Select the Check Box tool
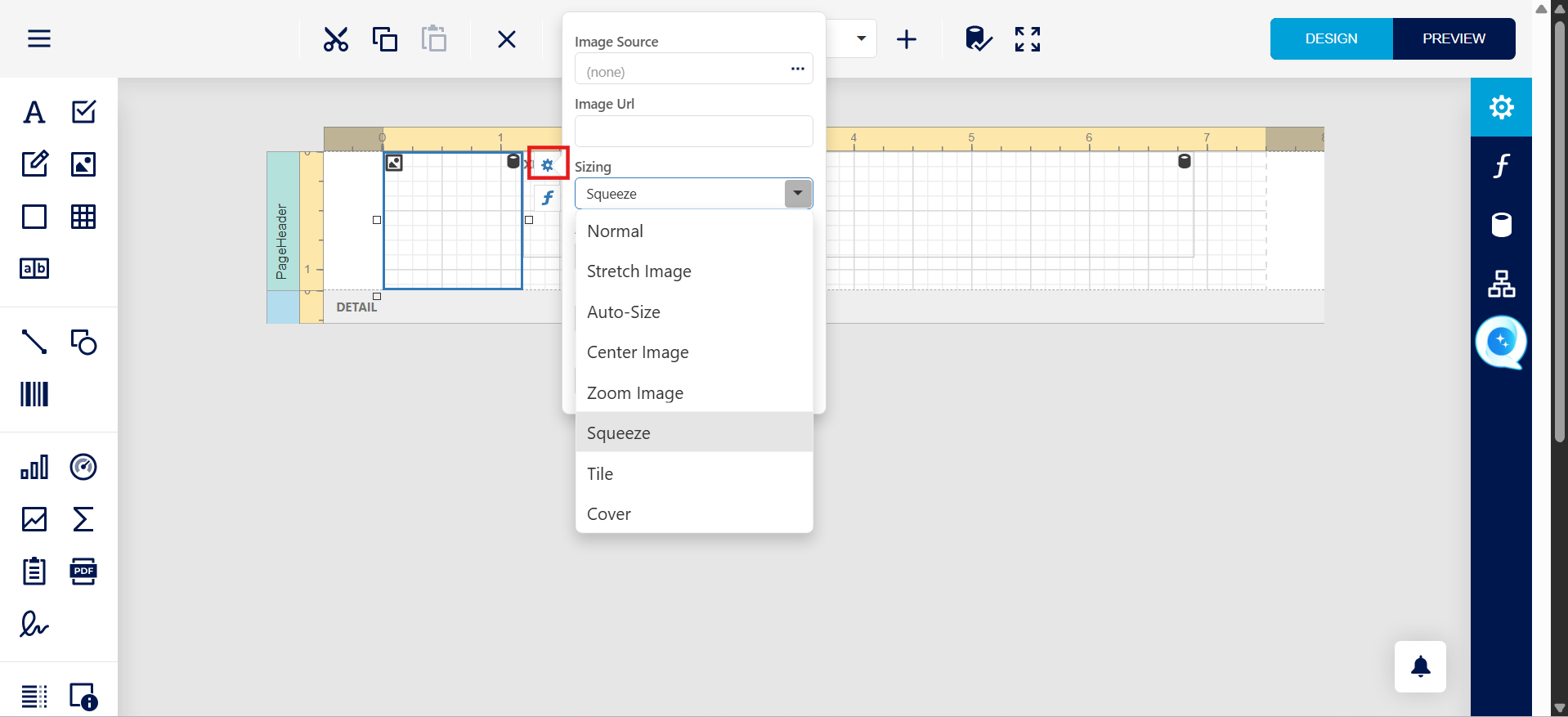The image size is (1568, 717). (83, 112)
